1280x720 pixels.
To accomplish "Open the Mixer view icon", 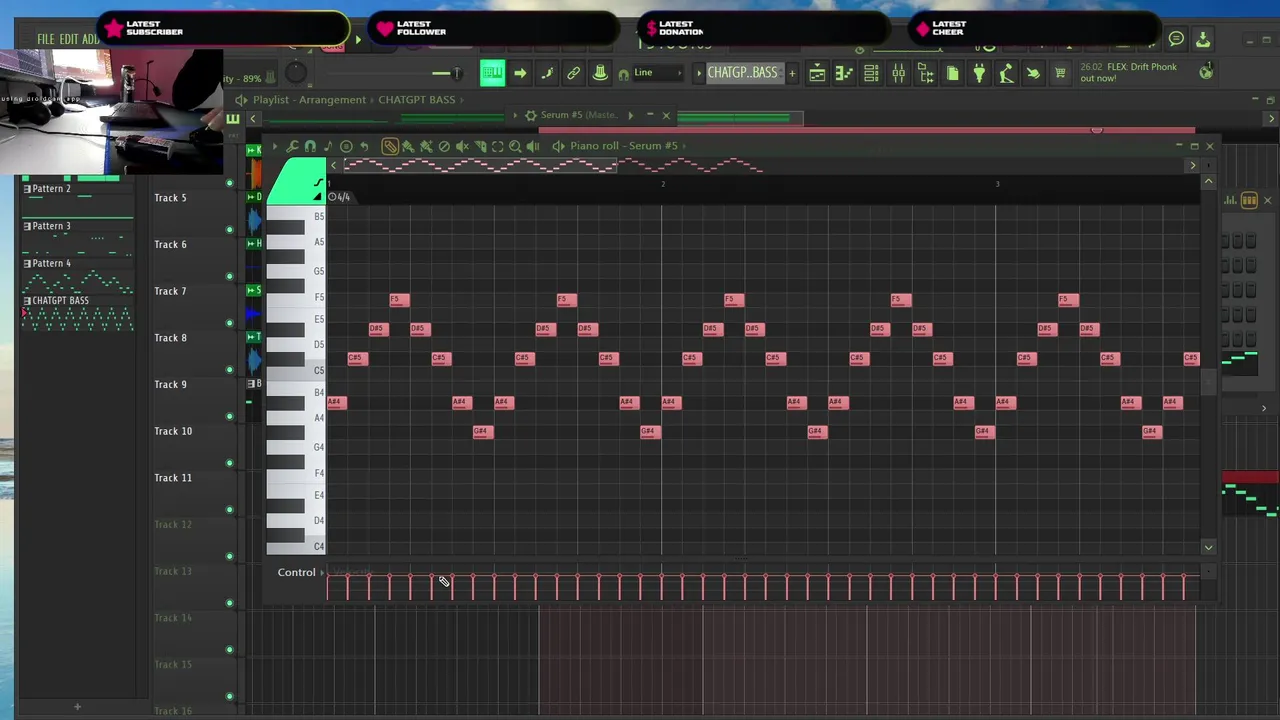I will (x=898, y=73).
